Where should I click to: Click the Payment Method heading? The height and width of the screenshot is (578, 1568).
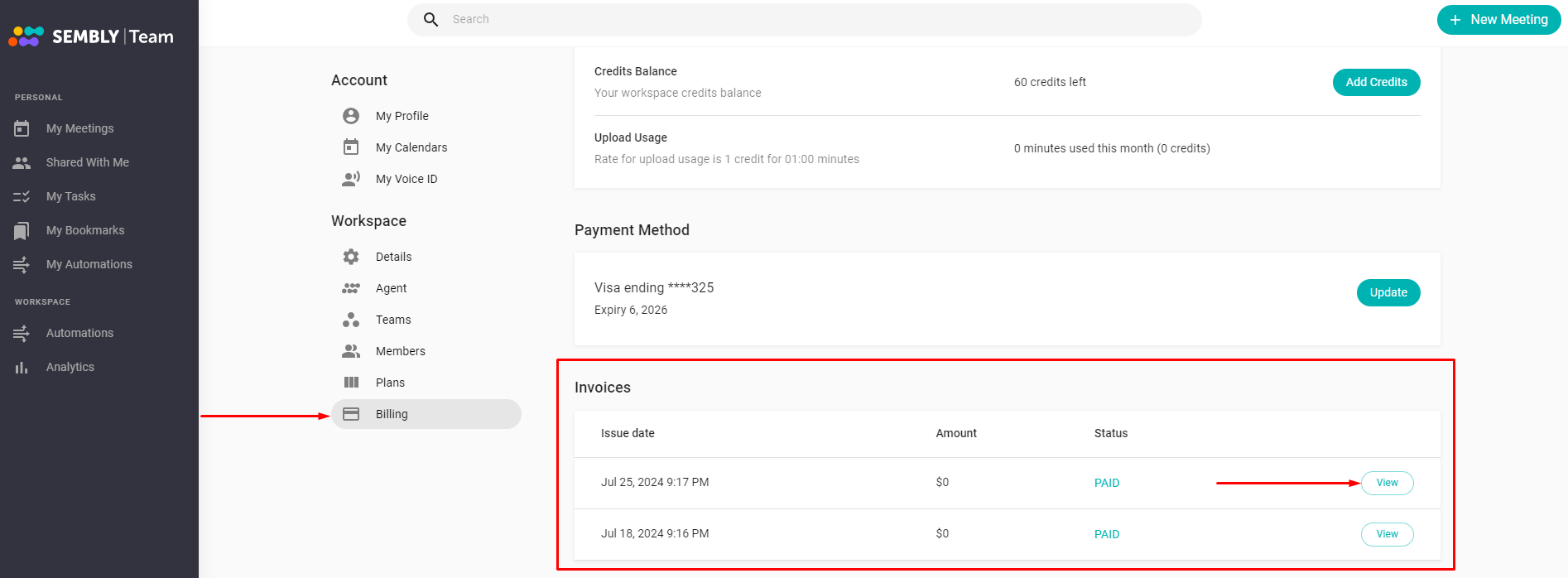click(x=632, y=230)
